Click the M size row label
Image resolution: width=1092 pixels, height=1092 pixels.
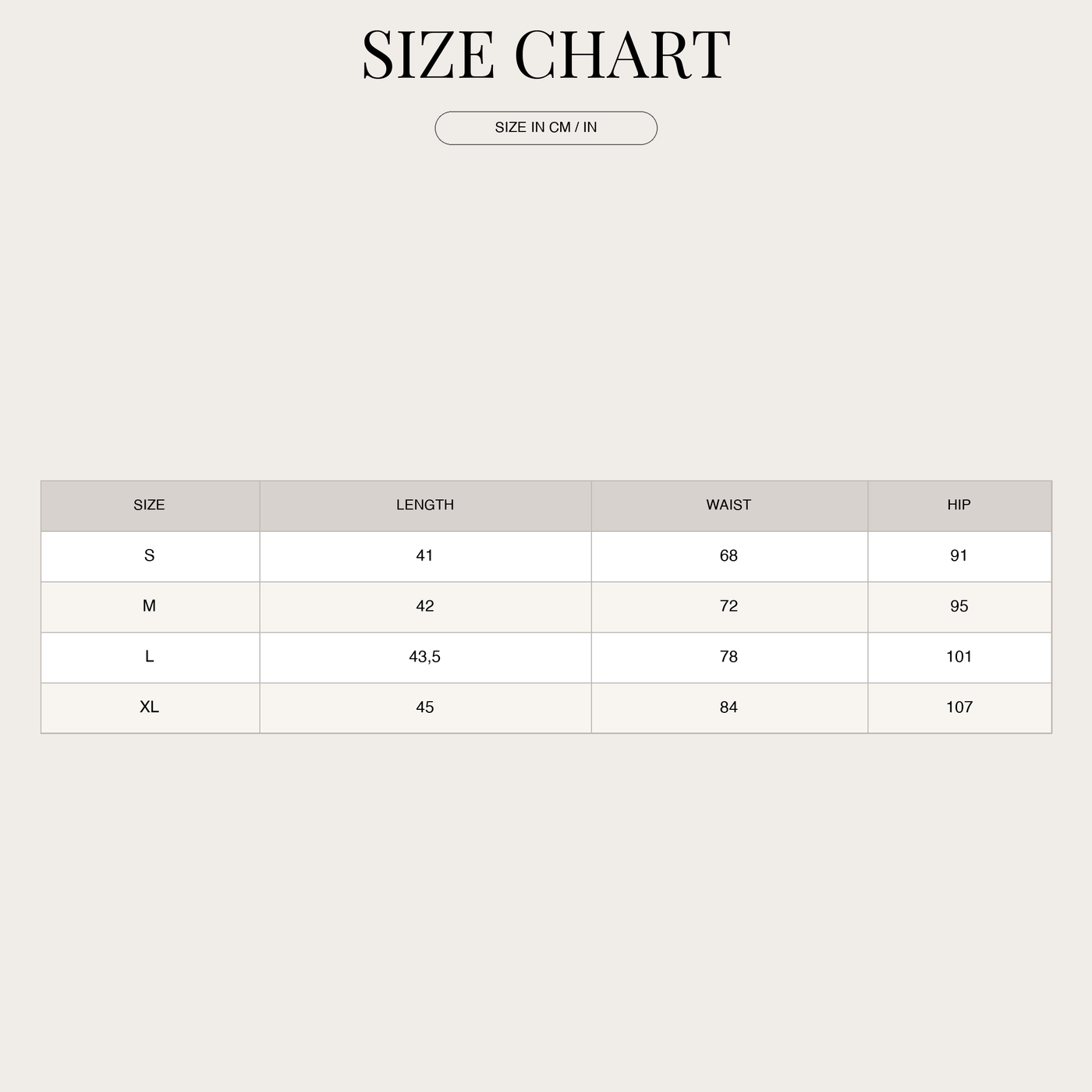click(x=149, y=606)
